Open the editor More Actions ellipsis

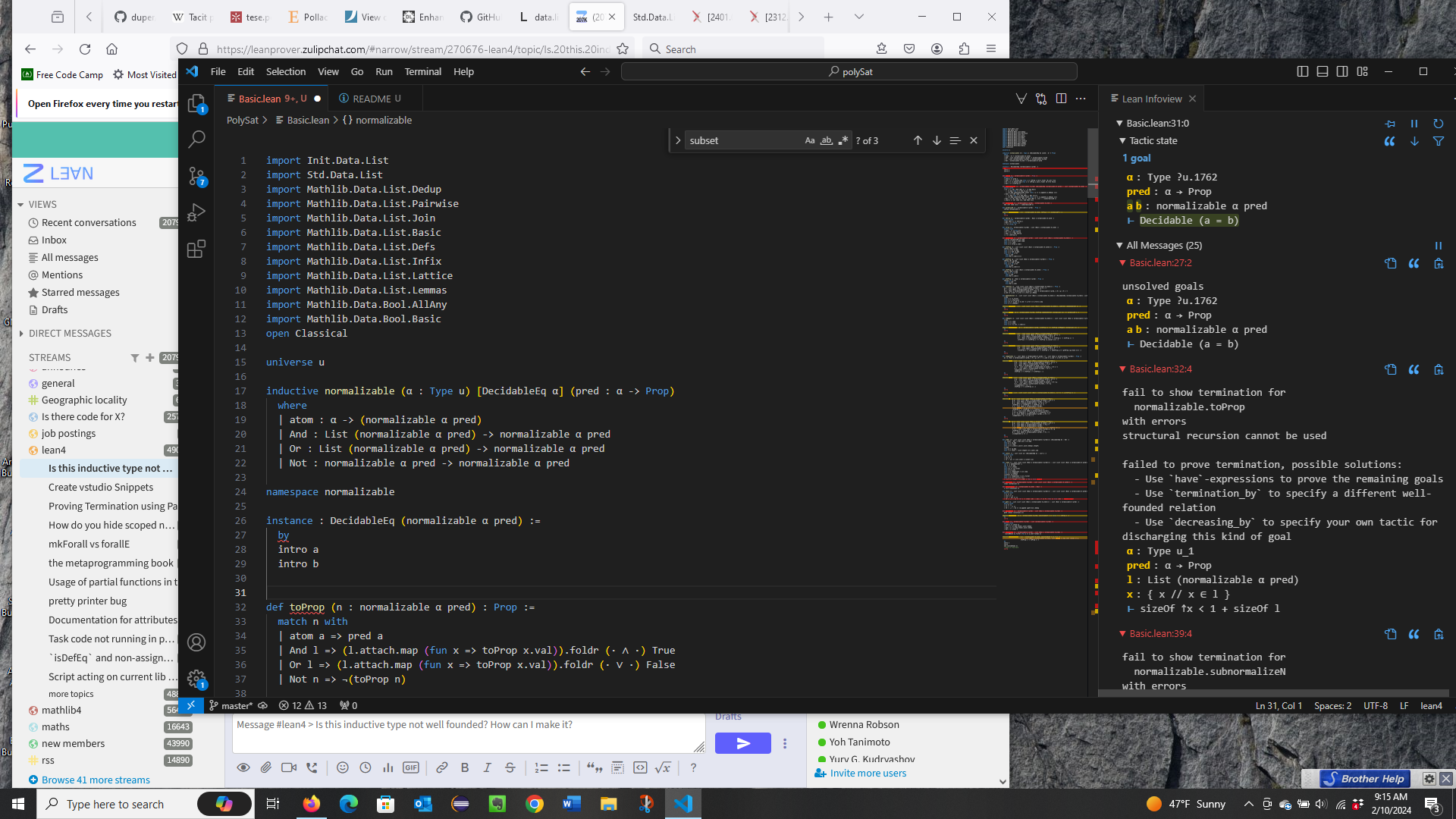tap(1081, 99)
